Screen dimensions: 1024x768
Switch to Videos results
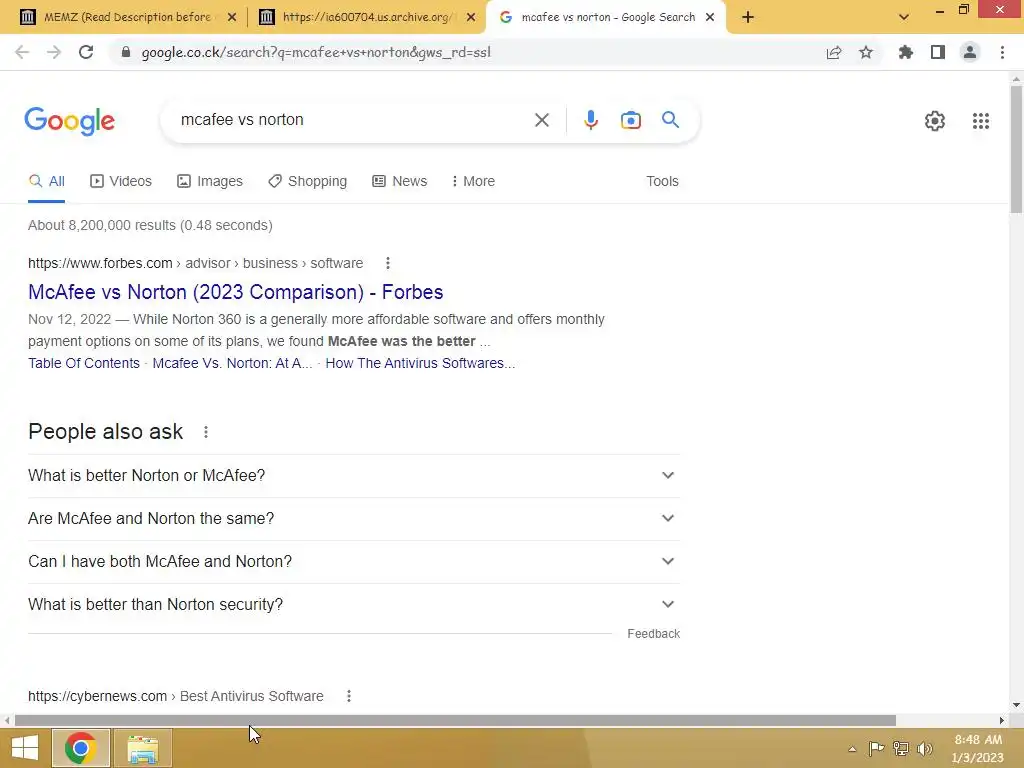click(x=121, y=182)
